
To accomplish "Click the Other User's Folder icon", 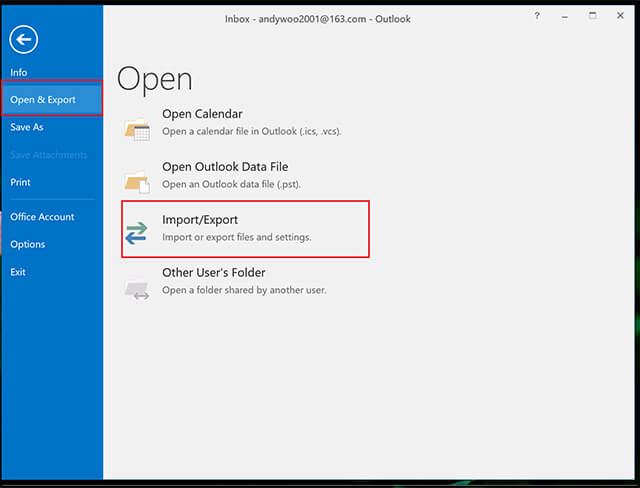I will point(137,290).
